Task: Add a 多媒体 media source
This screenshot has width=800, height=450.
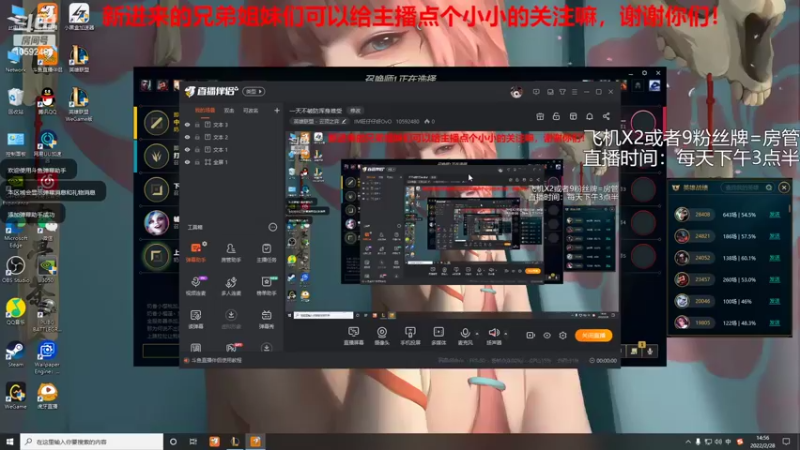Action: [438, 336]
